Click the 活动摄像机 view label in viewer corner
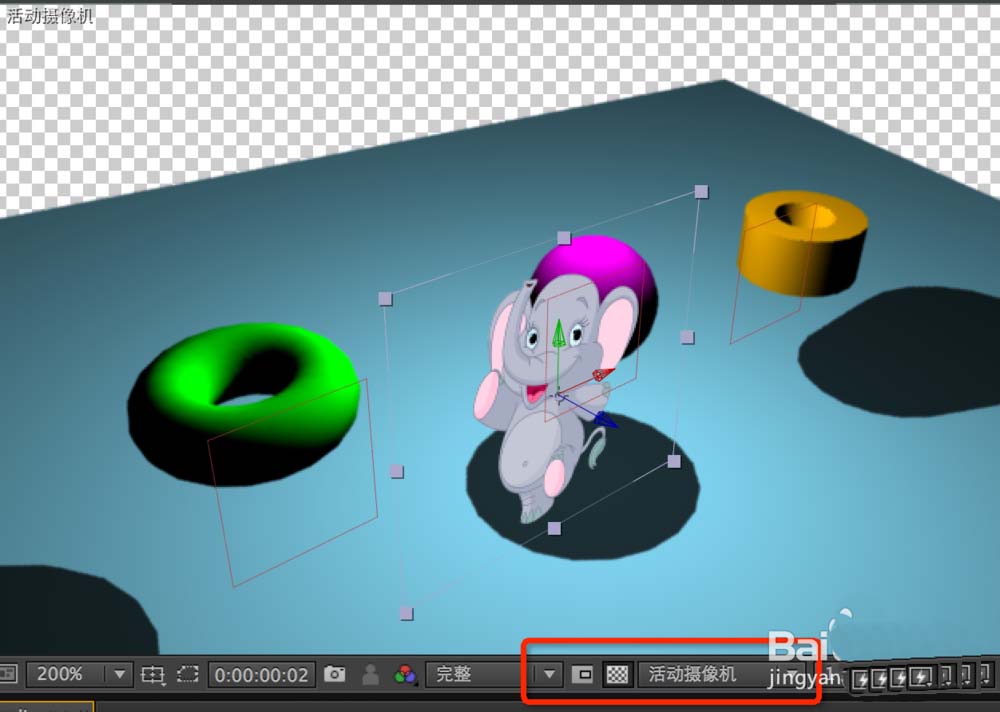This screenshot has height=712, width=1000. (x=50, y=15)
